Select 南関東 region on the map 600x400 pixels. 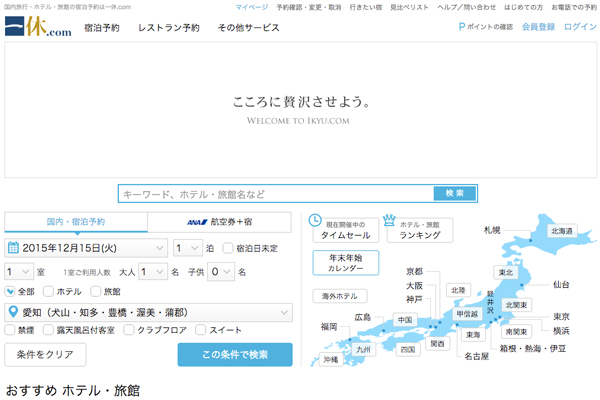[517, 332]
